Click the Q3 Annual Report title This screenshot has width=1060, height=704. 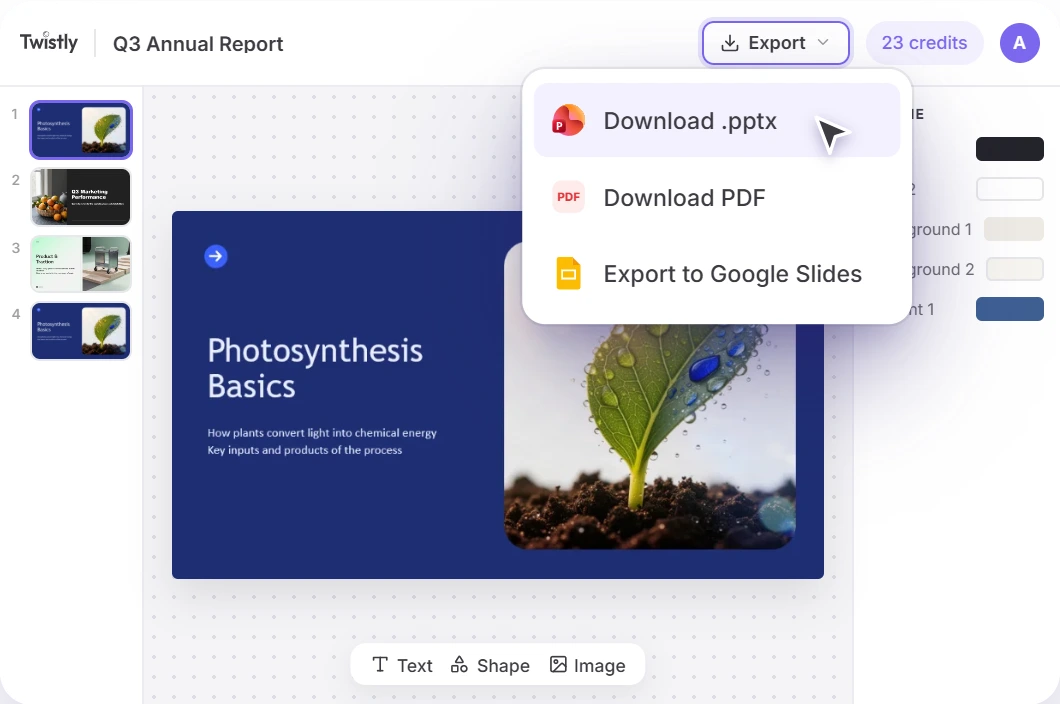point(197,43)
